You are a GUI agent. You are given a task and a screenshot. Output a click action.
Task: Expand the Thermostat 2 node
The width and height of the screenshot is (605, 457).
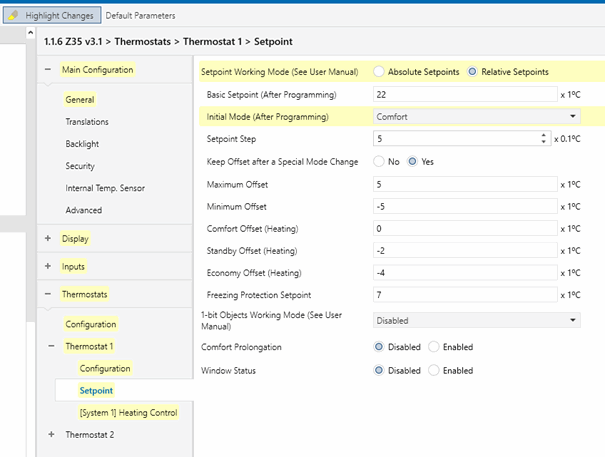pos(51,434)
